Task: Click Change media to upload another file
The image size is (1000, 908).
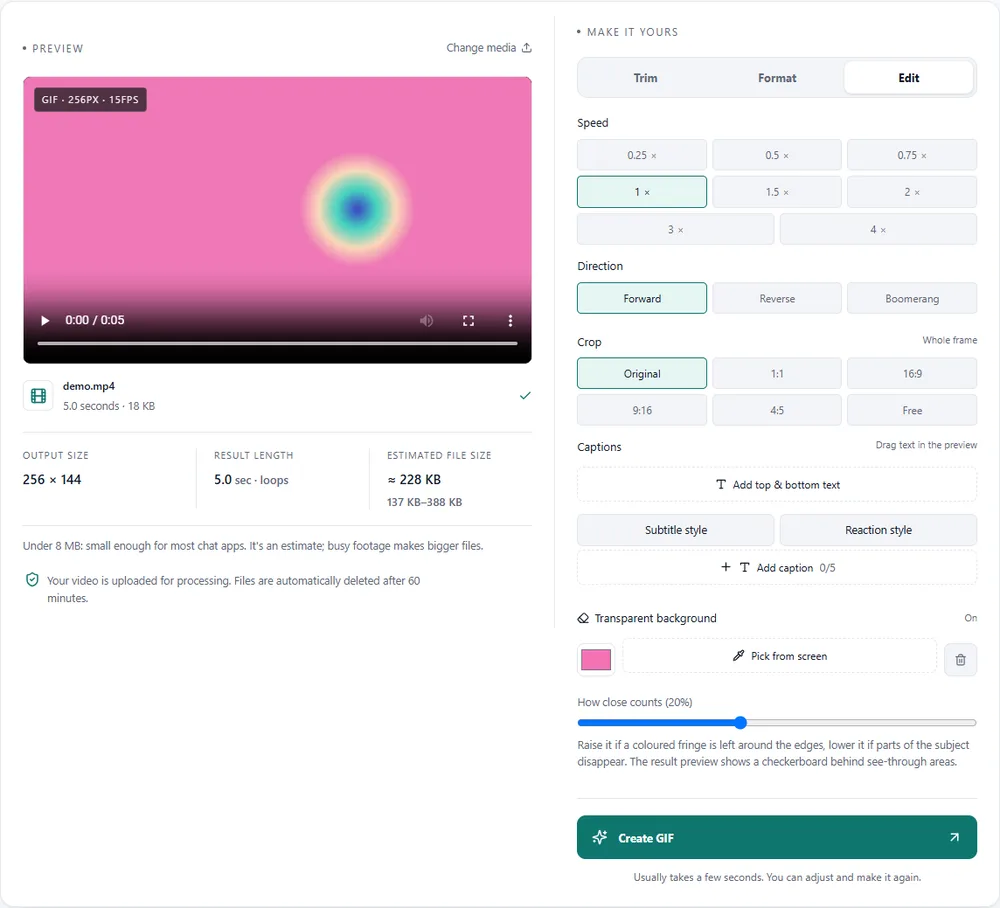Action: coord(489,48)
